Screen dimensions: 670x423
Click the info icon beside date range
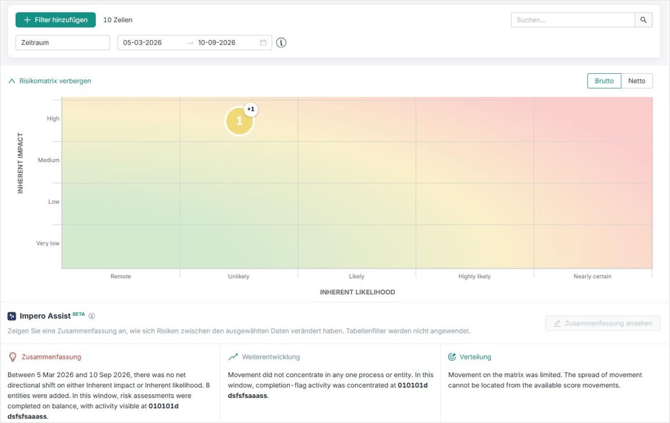(281, 43)
